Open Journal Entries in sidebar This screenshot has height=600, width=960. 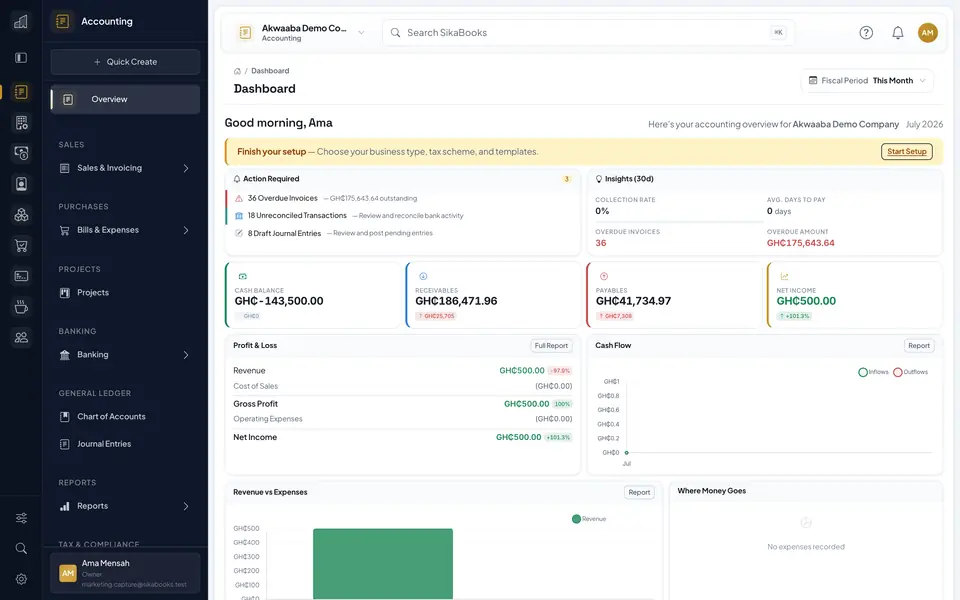125,444
